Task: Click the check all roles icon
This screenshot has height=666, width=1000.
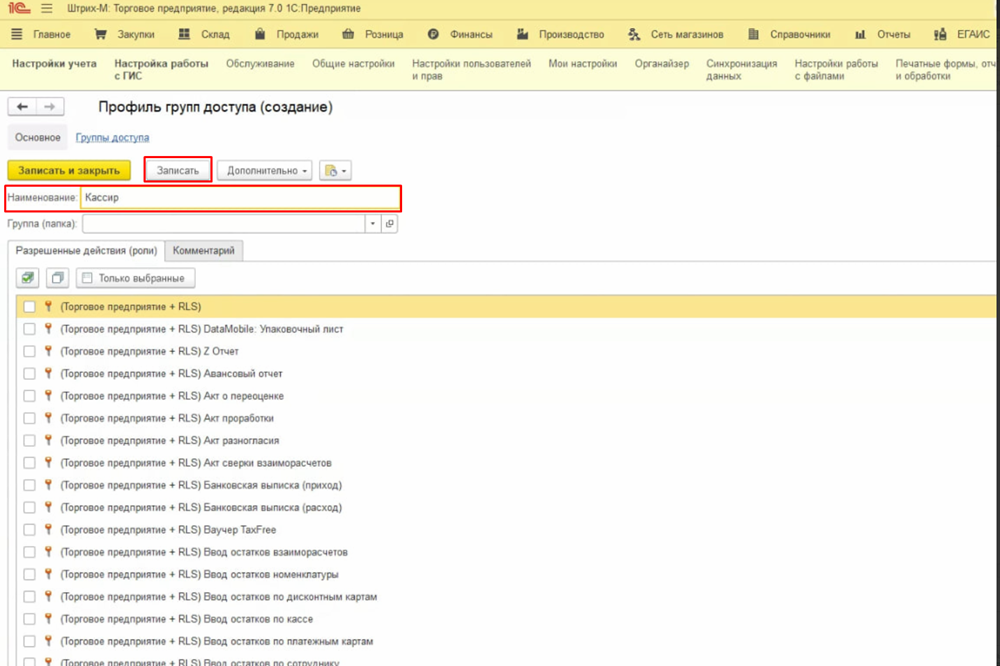Action: [x=28, y=278]
